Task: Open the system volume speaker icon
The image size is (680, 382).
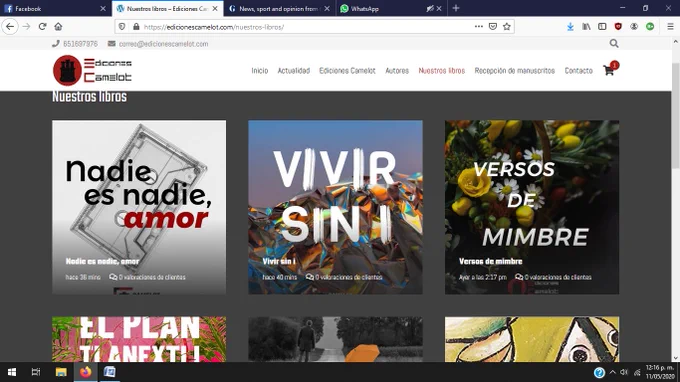Action: point(624,372)
